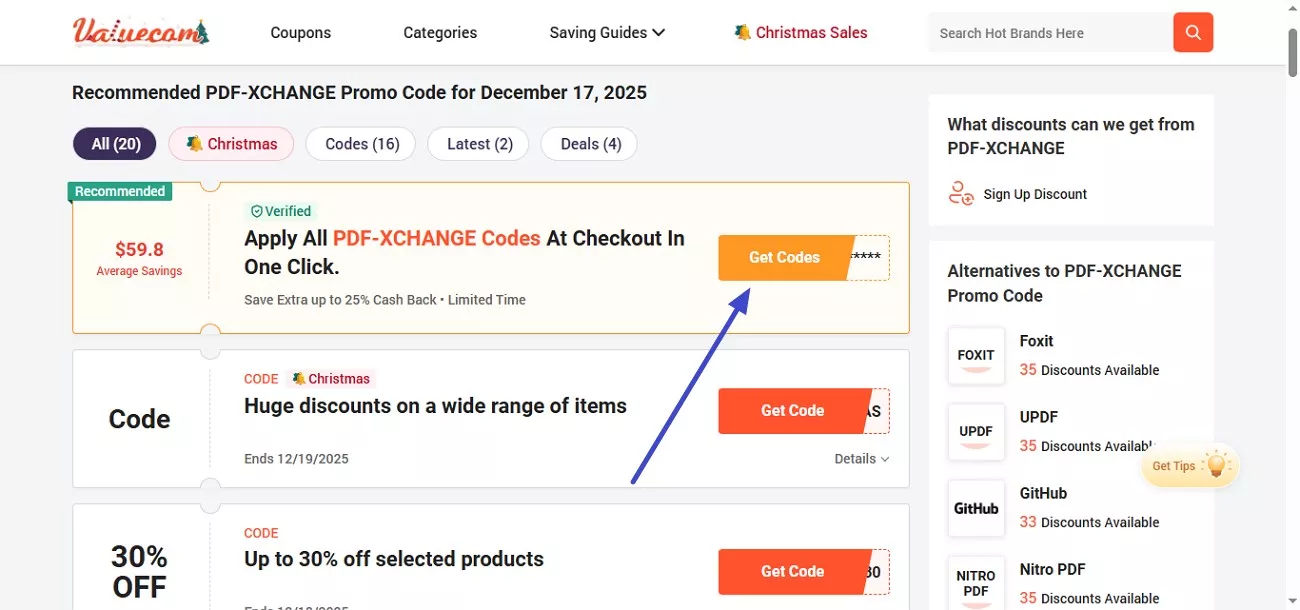Click Get Codes on the verified offer
1300x610 pixels.
click(782, 257)
